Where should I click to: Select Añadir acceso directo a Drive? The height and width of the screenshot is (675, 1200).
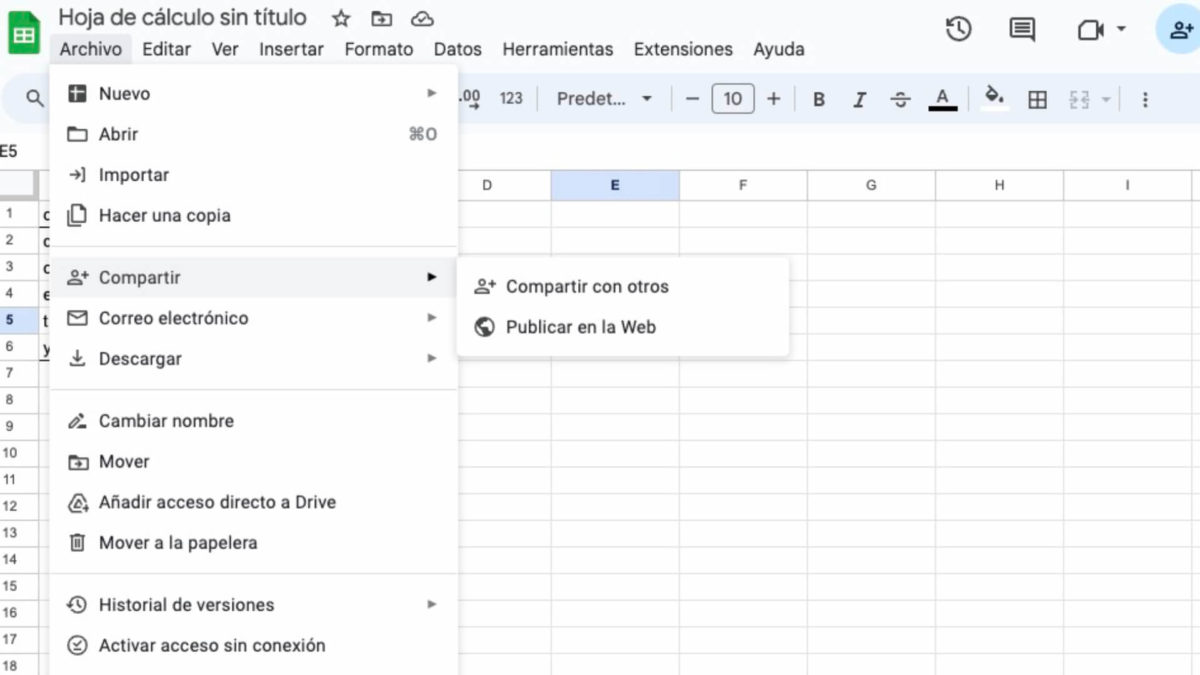[254, 502]
